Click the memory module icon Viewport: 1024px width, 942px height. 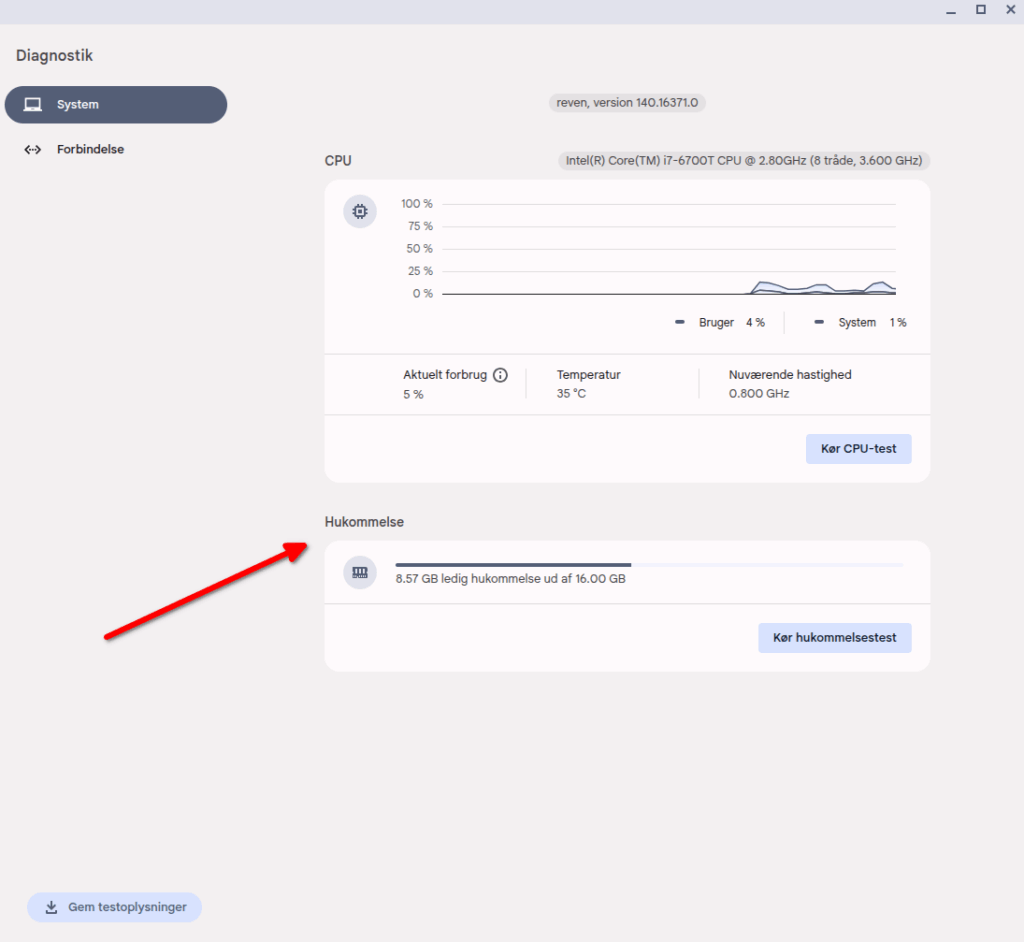coord(360,572)
